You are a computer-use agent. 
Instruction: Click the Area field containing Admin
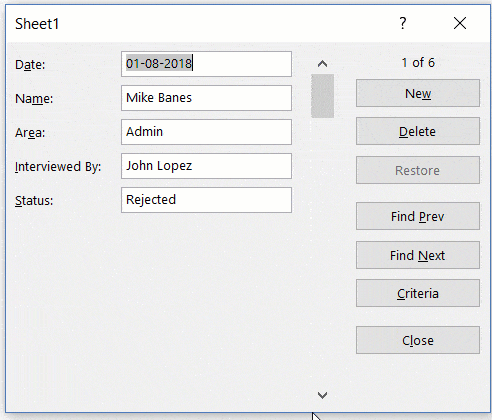pyautogui.click(x=206, y=132)
